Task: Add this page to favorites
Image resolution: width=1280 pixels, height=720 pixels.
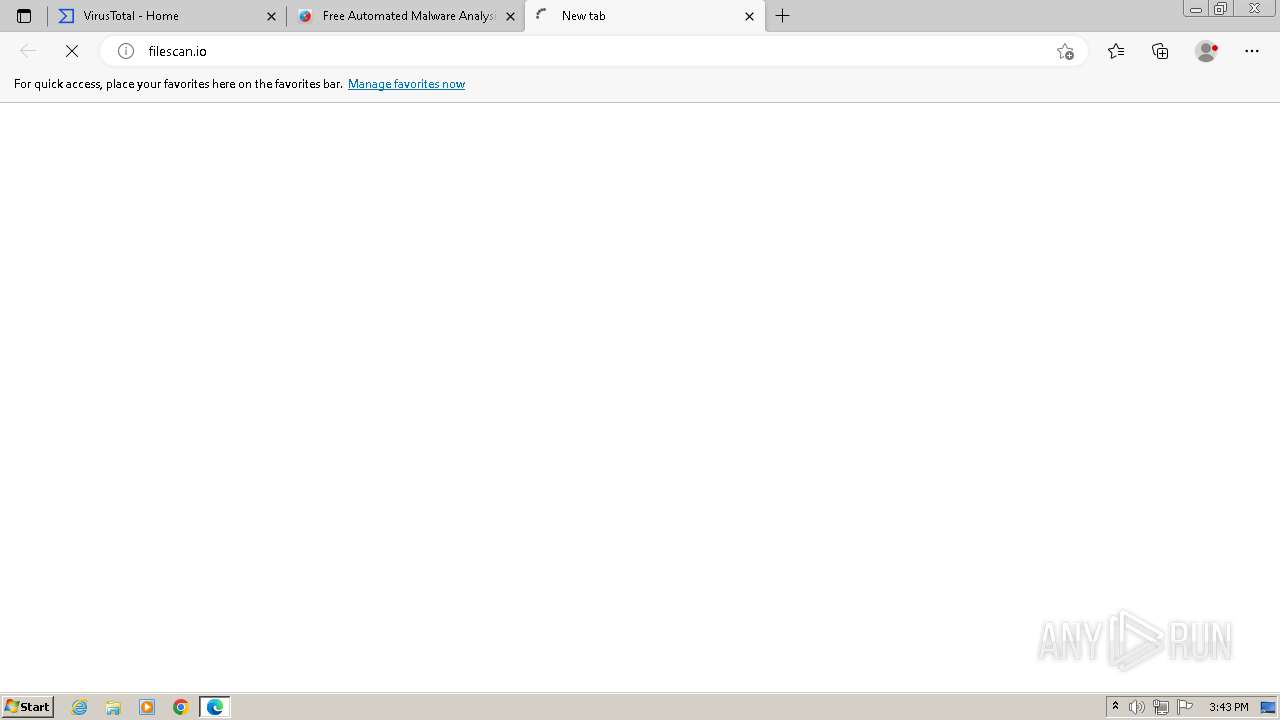Action: coord(1065,51)
